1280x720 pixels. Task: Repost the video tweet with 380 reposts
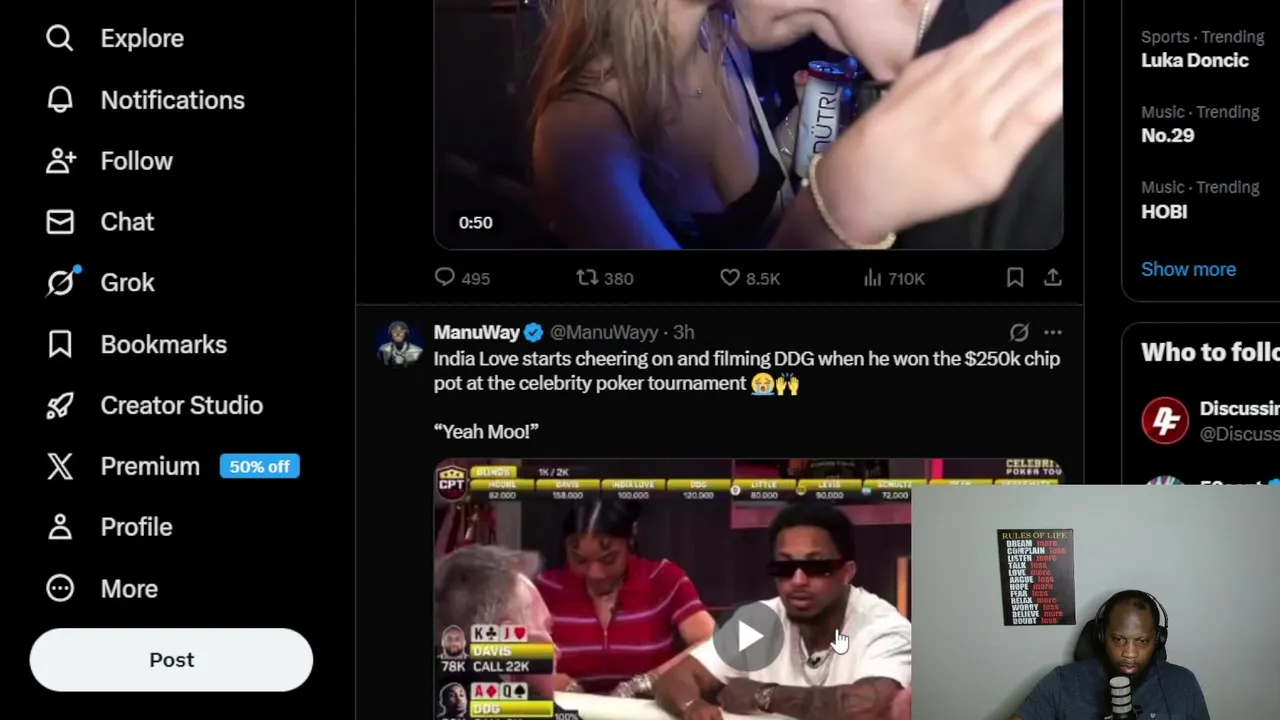pos(587,277)
